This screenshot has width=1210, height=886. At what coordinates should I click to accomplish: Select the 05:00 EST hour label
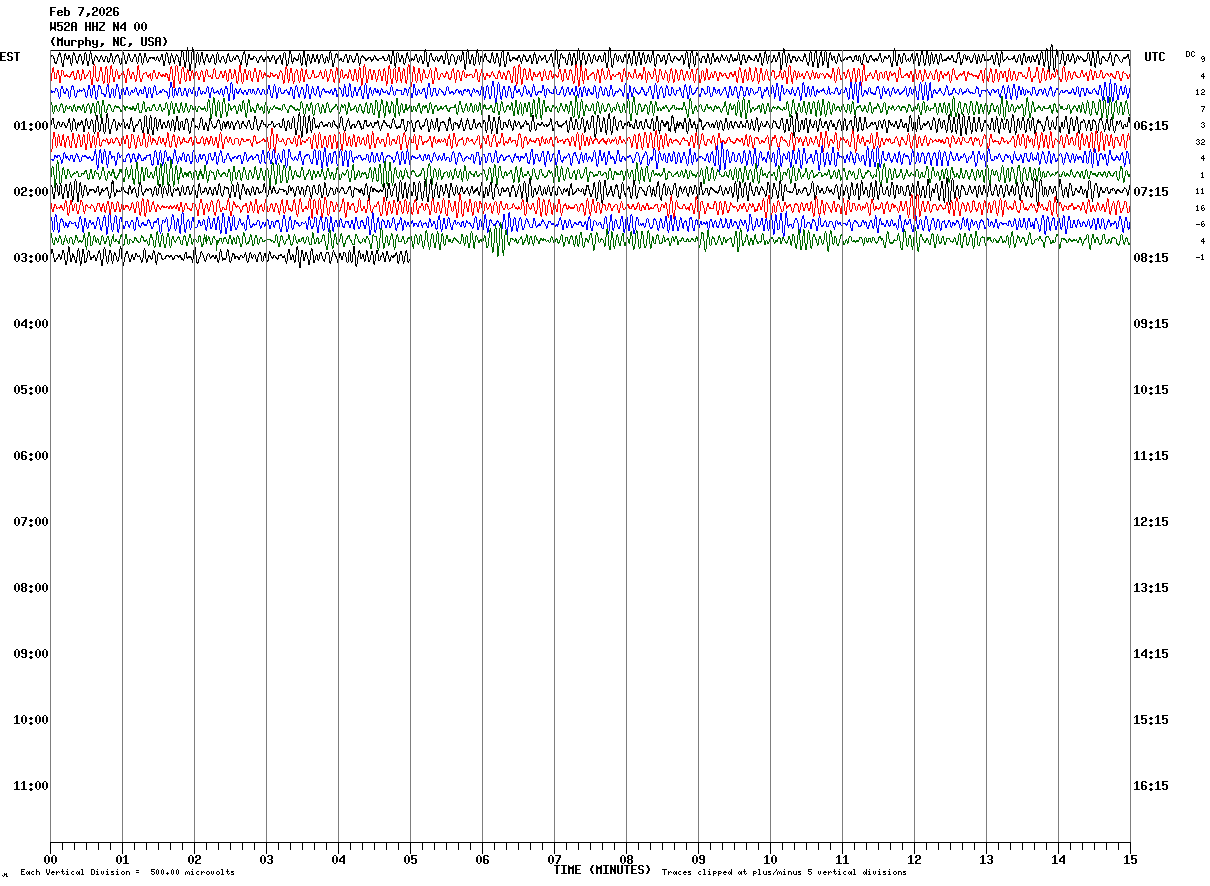click(31, 390)
